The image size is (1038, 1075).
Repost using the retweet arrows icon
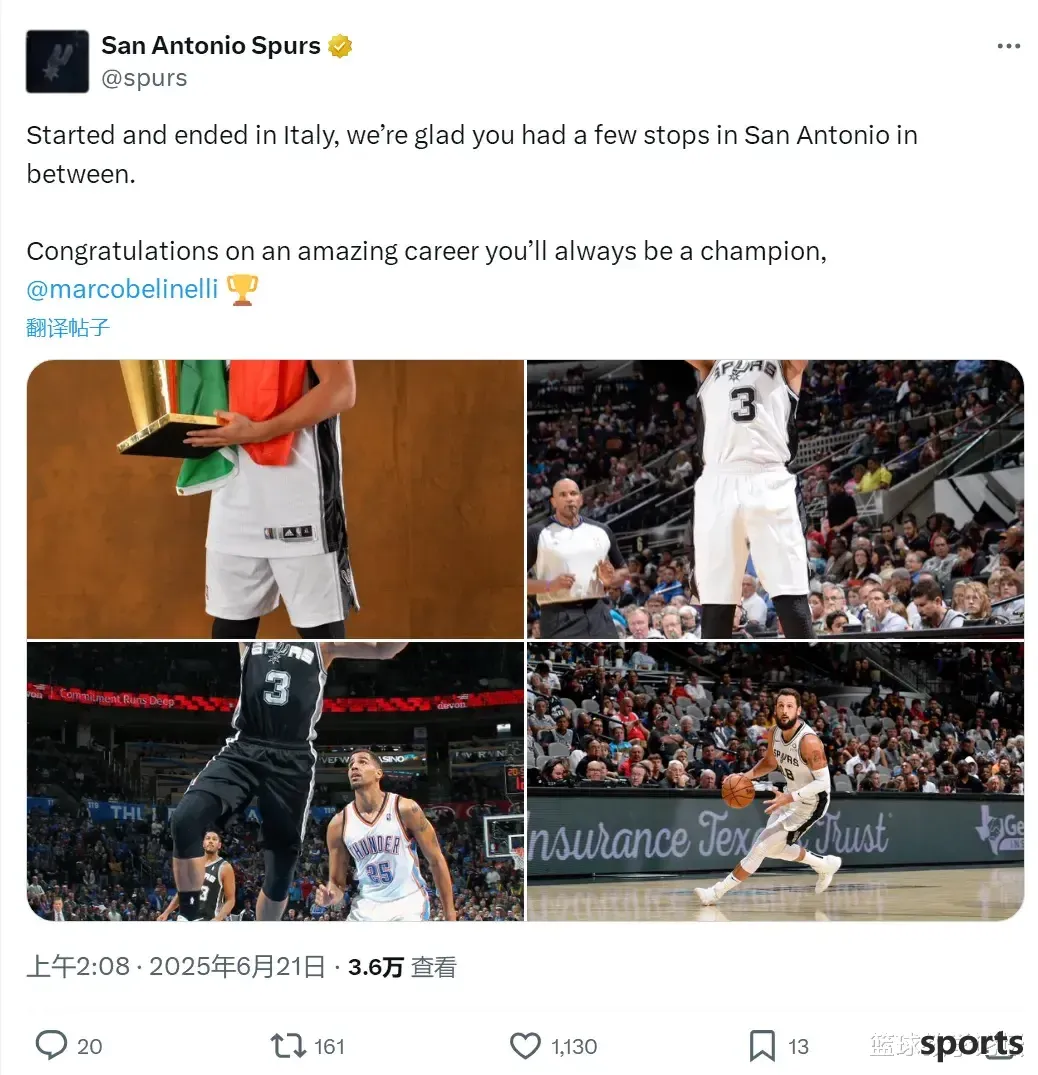tap(288, 1046)
